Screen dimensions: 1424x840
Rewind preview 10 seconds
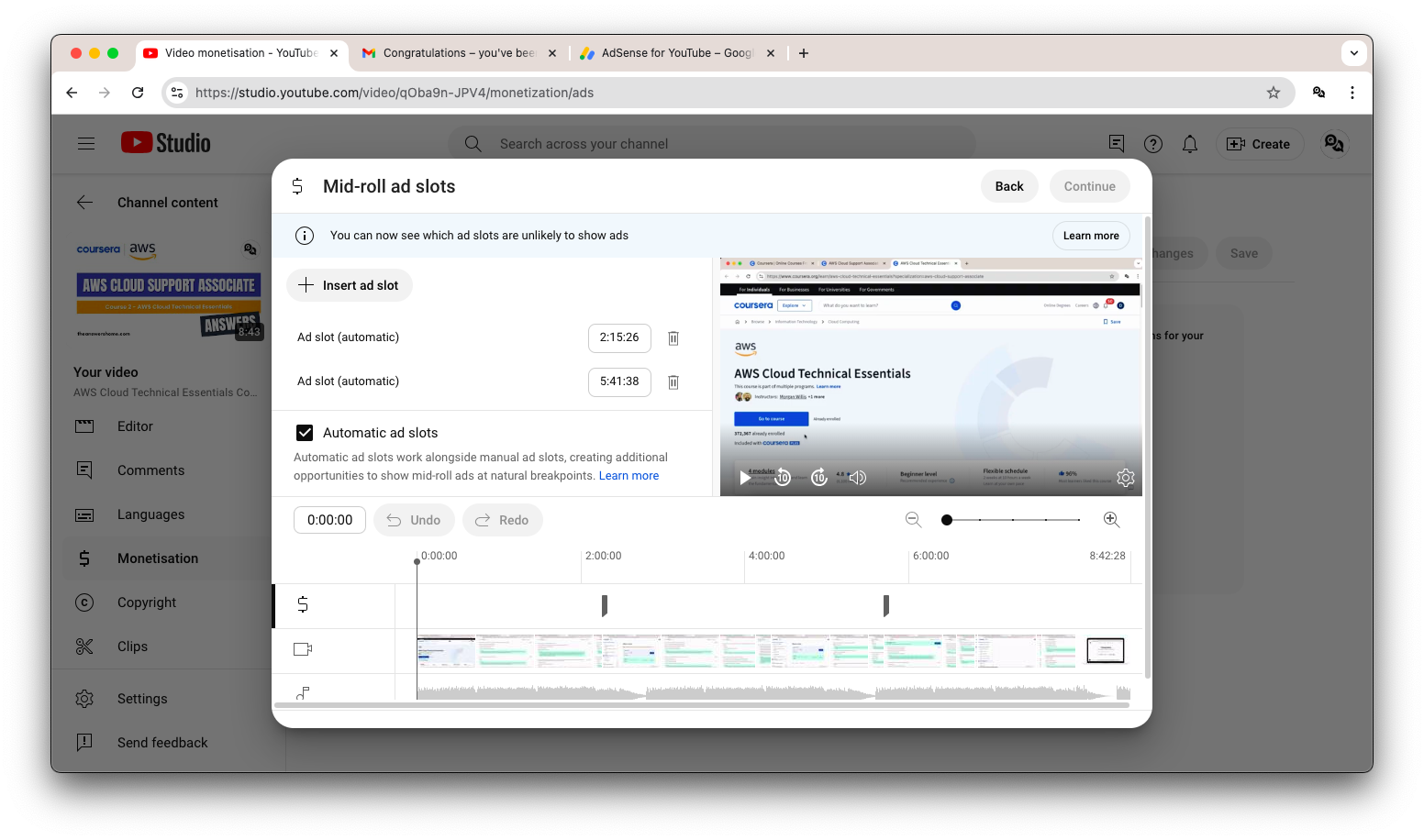pyautogui.click(x=783, y=478)
